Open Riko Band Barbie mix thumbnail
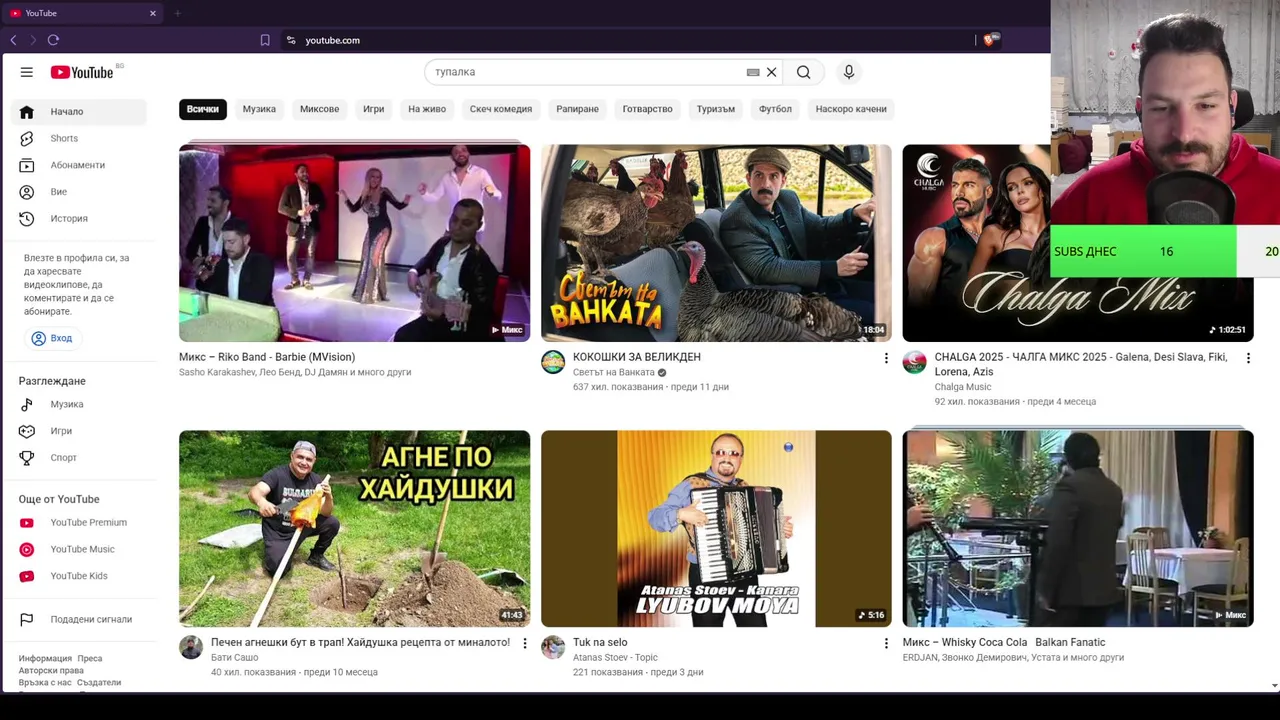This screenshot has width=1280, height=720. (354, 243)
